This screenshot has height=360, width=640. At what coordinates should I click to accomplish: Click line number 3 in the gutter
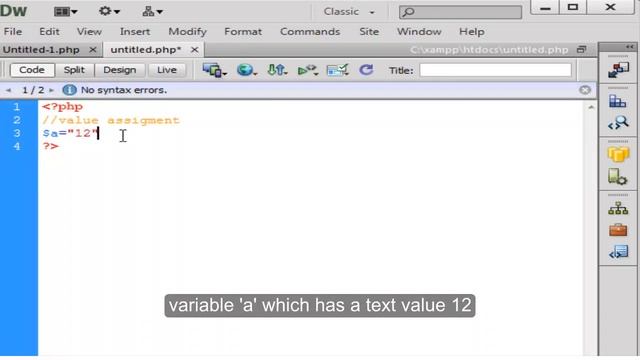tap(16, 133)
